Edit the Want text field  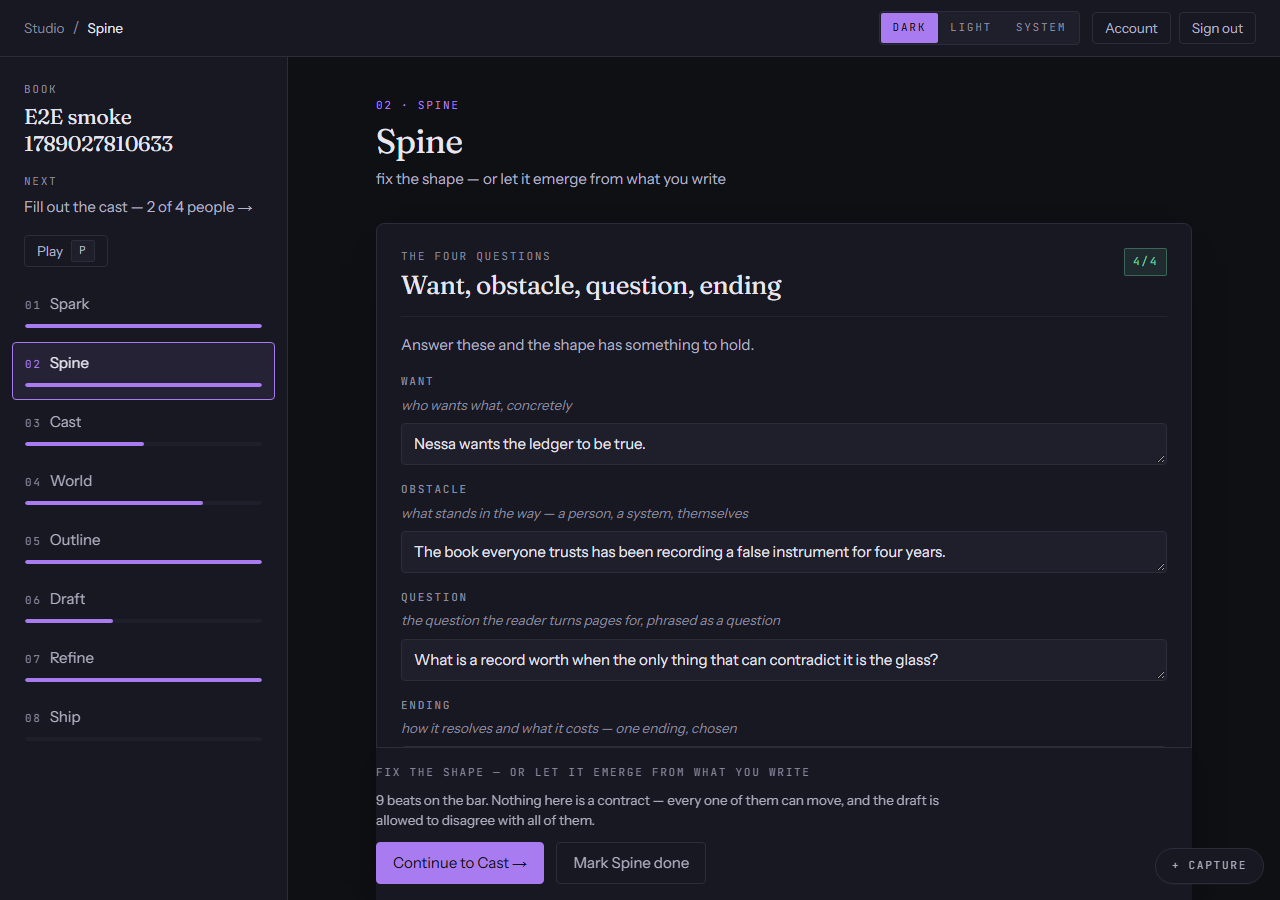coord(784,444)
